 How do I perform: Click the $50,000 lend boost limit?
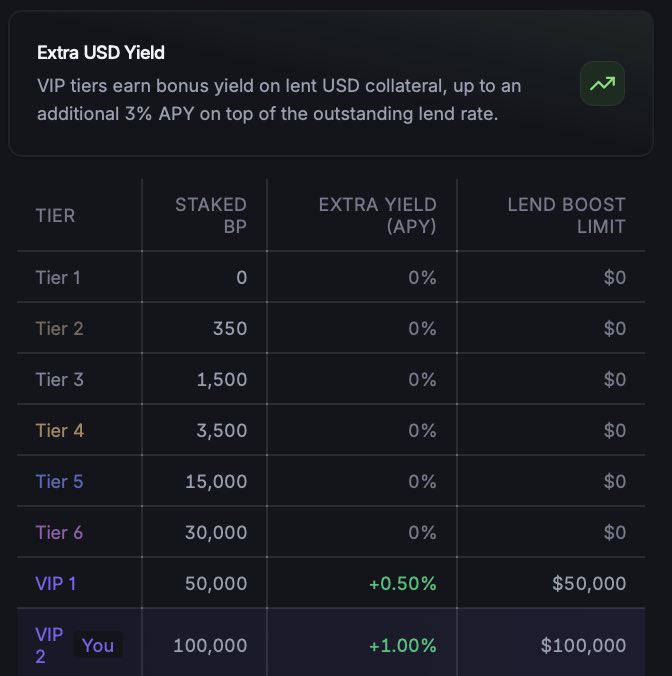pyautogui.click(x=592, y=583)
